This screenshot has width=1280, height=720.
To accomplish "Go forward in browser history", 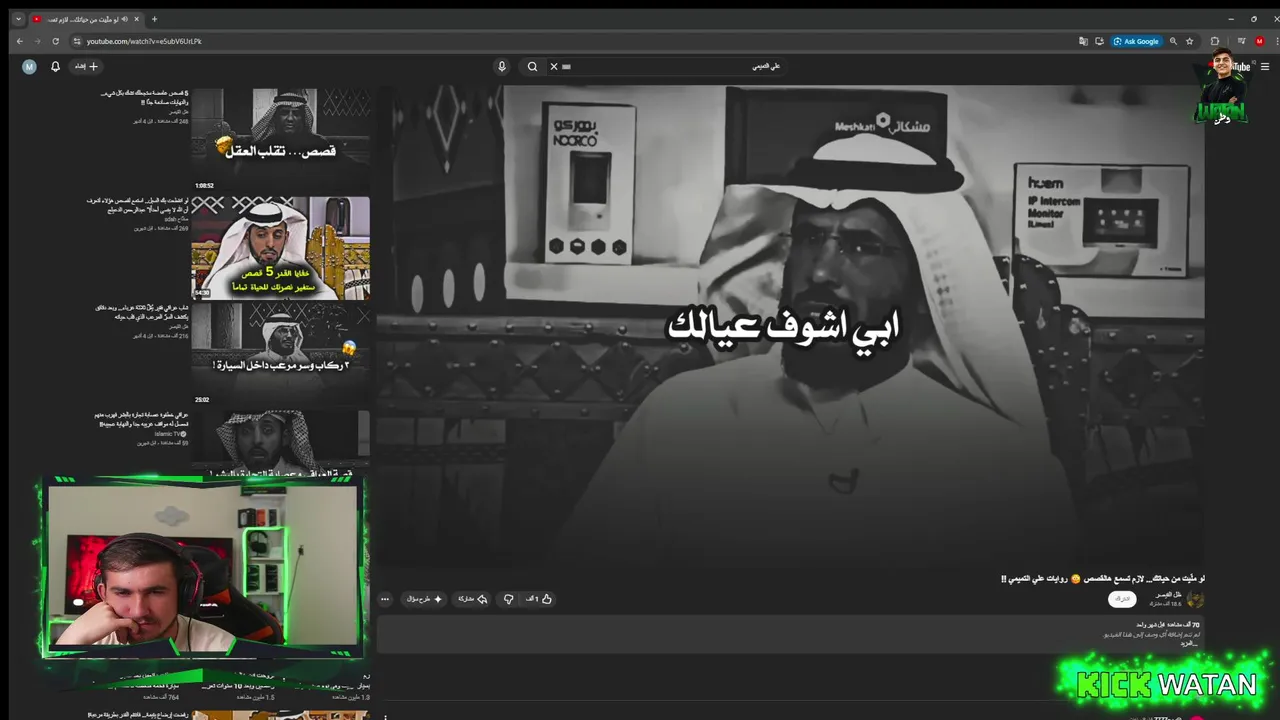I will click(x=37, y=41).
